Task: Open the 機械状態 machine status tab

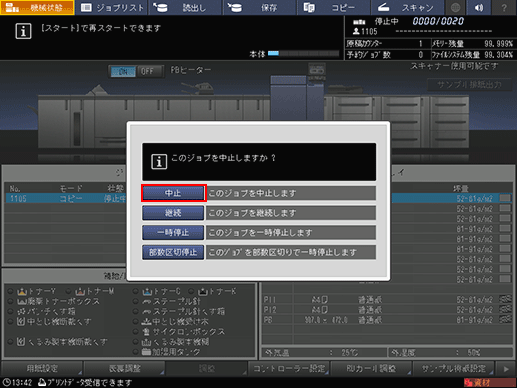Action: 37,7
